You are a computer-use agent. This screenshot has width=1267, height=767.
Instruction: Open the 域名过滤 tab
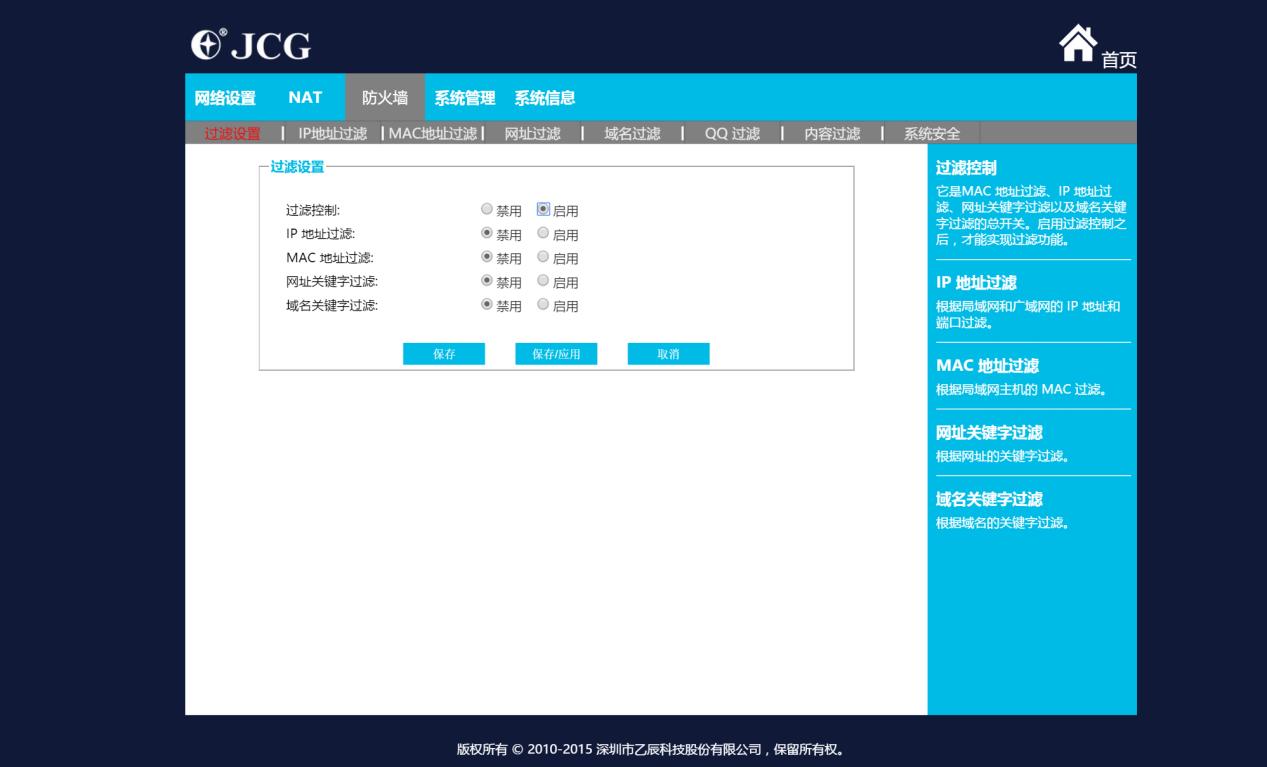(x=629, y=131)
